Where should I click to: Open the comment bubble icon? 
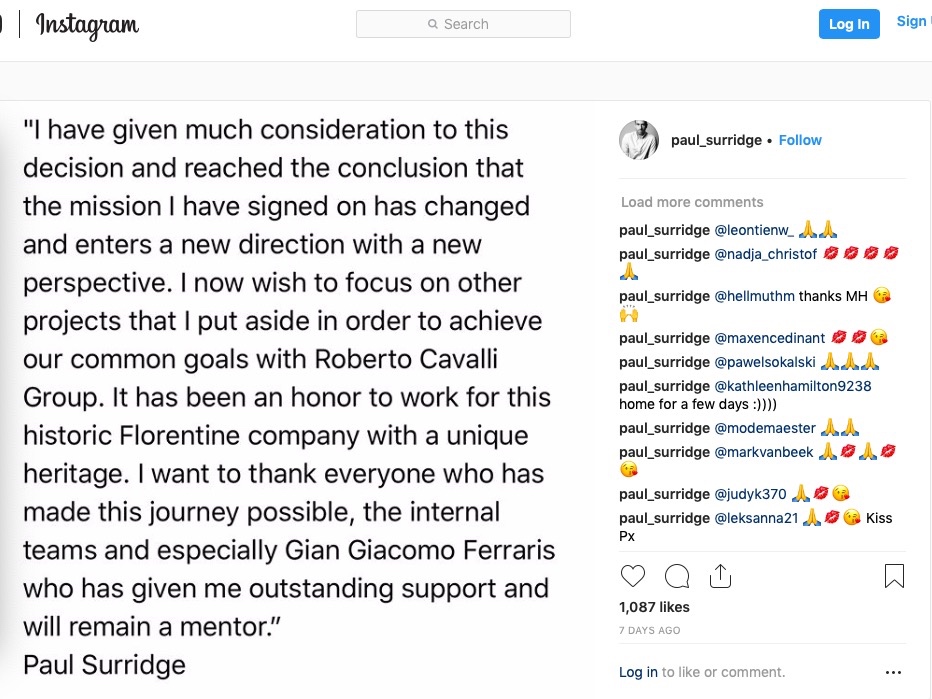[677, 576]
